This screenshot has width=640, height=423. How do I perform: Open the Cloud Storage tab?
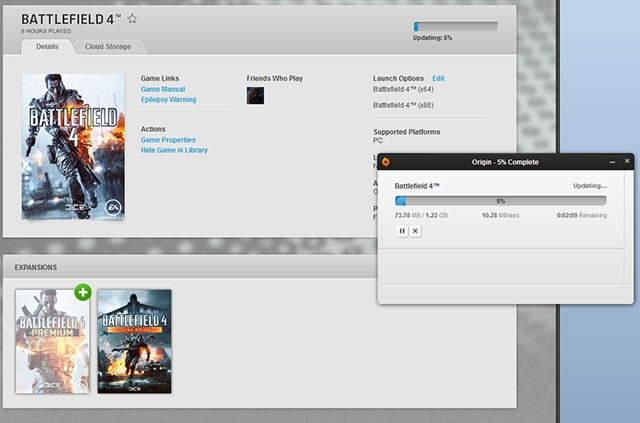pos(108,47)
